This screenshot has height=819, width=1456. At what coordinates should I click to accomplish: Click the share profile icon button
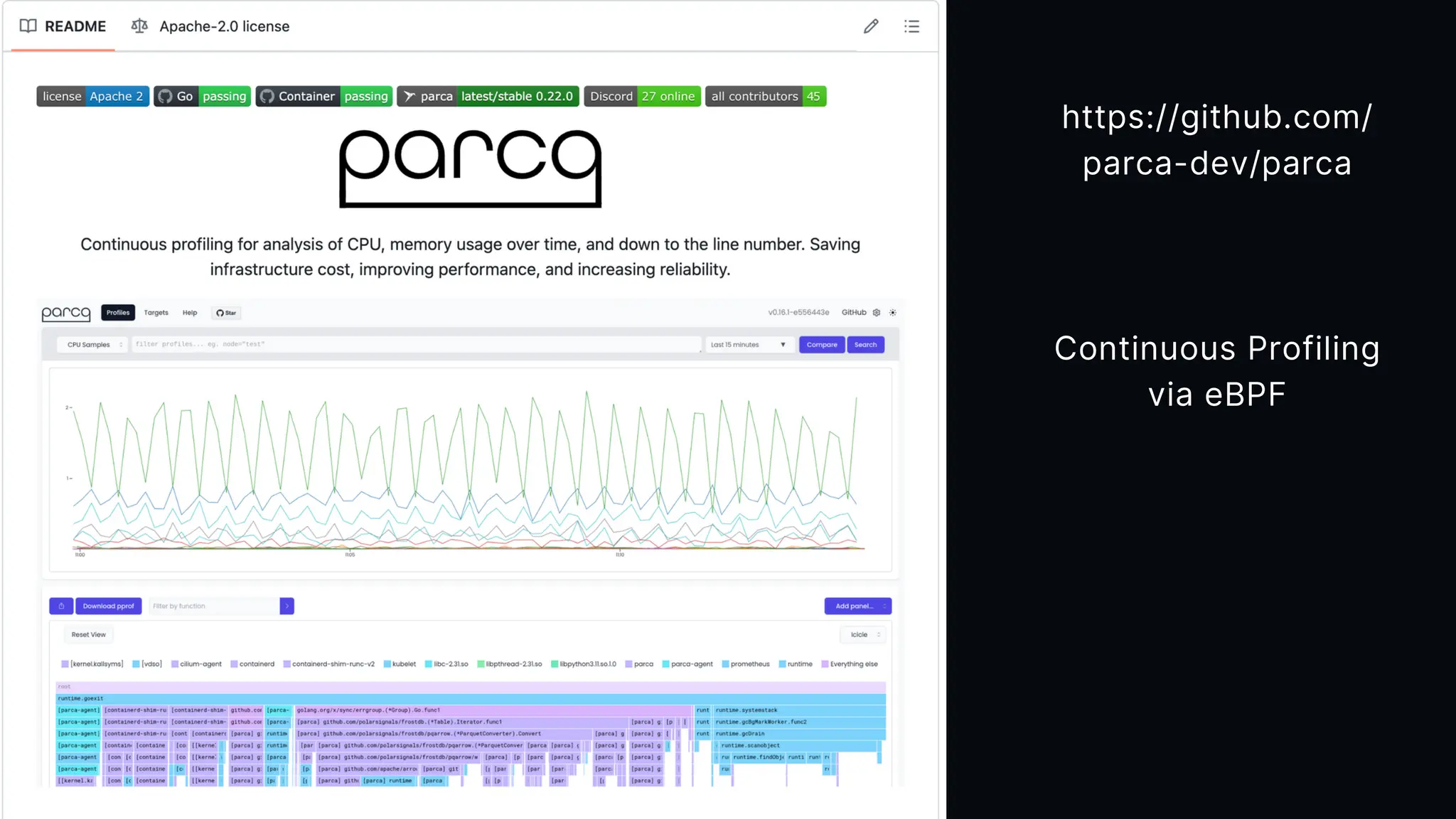point(61,606)
